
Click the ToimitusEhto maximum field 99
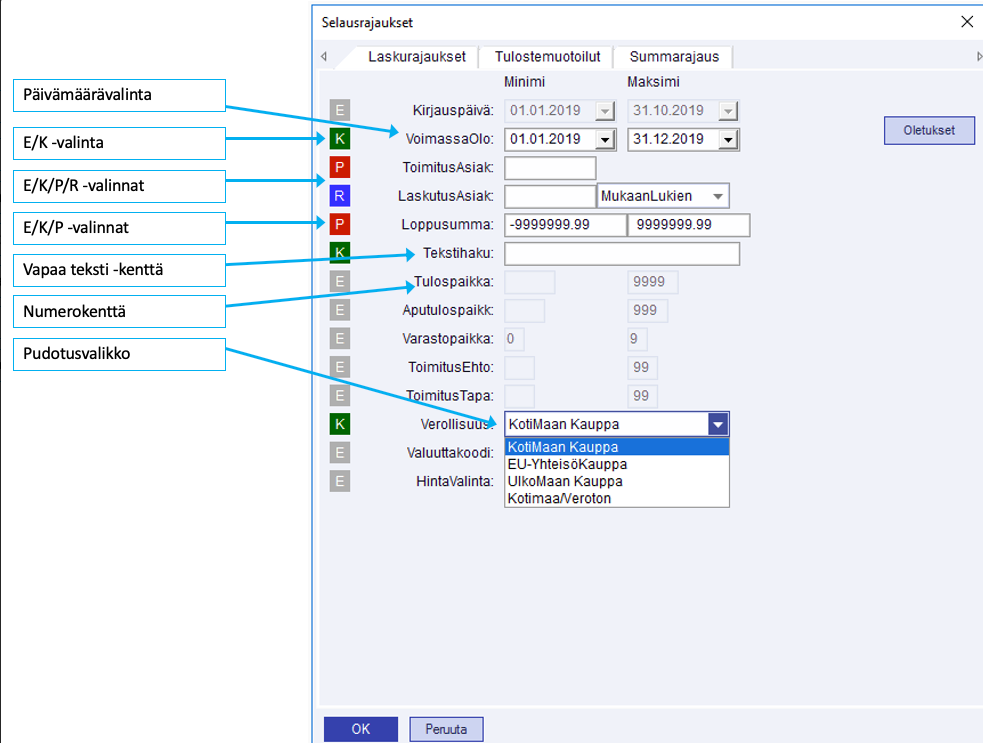point(643,367)
